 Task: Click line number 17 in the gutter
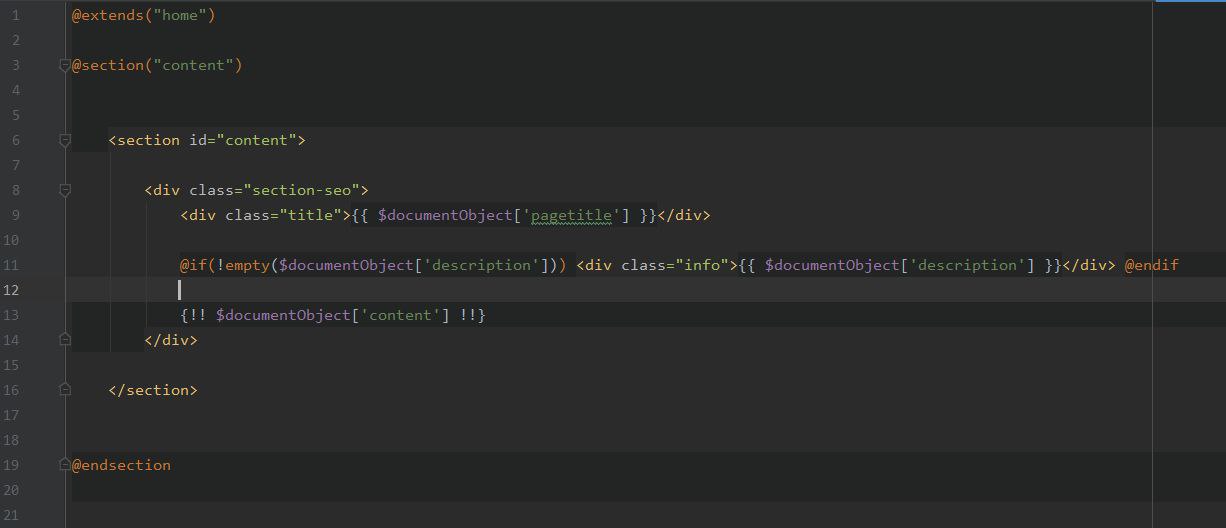pos(11,416)
